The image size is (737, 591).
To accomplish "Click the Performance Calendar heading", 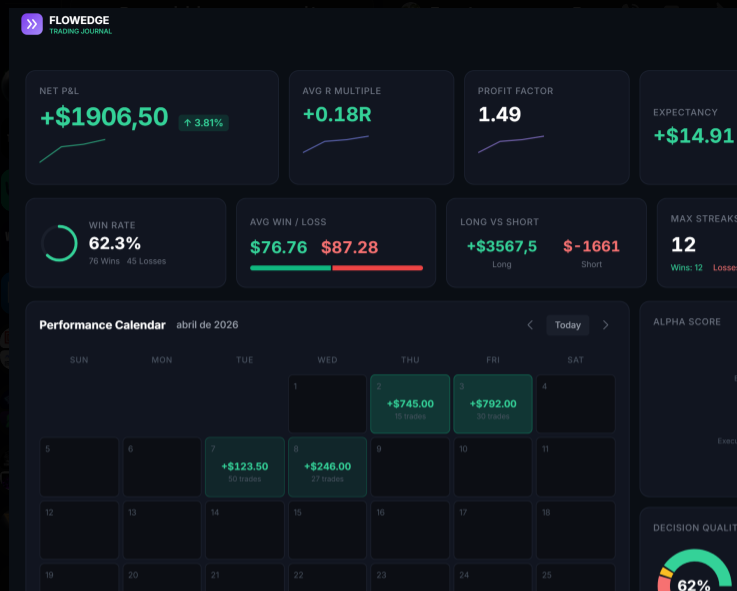I will pos(102,325).
